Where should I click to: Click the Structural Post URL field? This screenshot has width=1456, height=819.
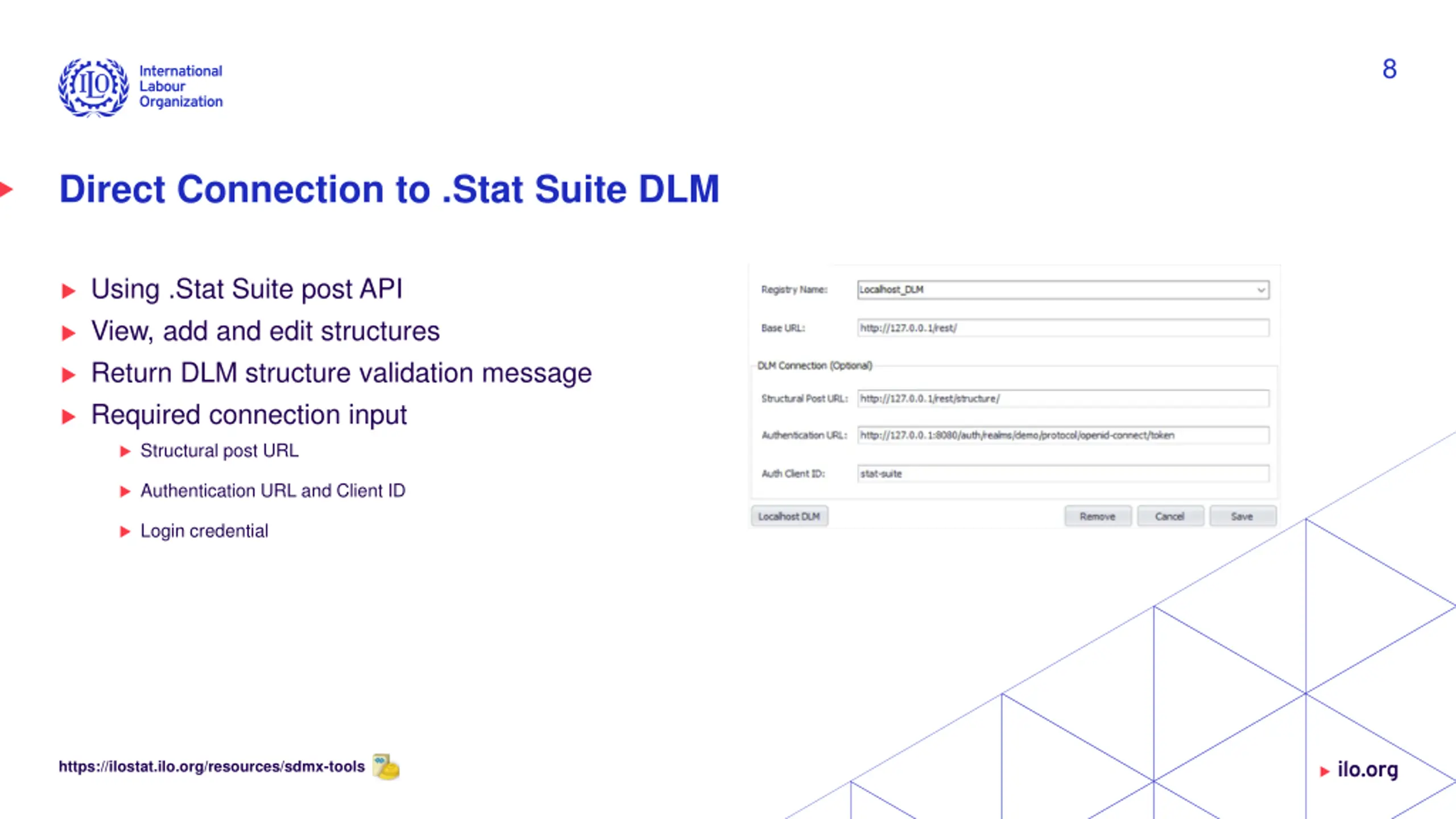click(1063, 399)
